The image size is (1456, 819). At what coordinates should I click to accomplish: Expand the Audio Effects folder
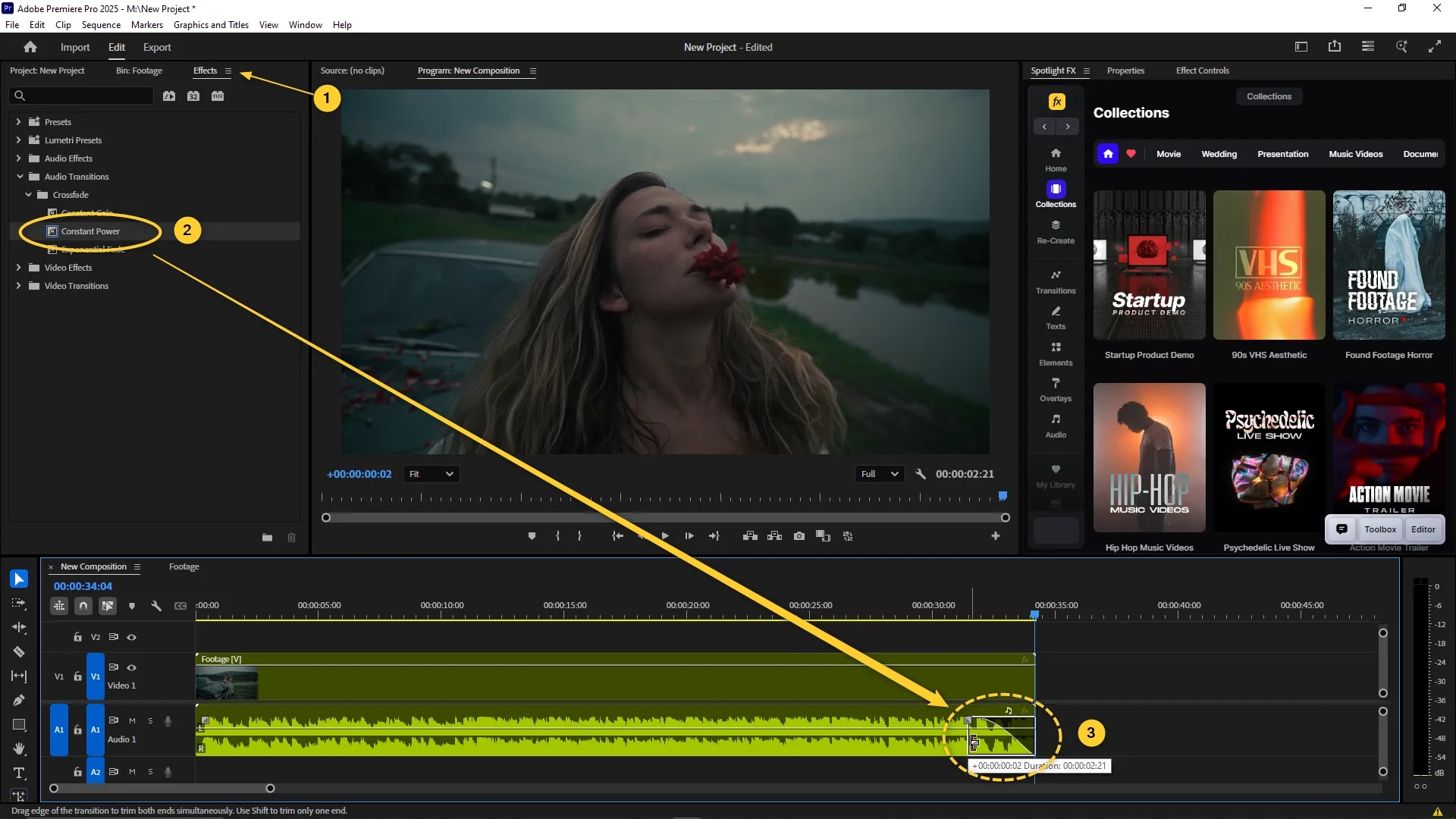(18, 158)
